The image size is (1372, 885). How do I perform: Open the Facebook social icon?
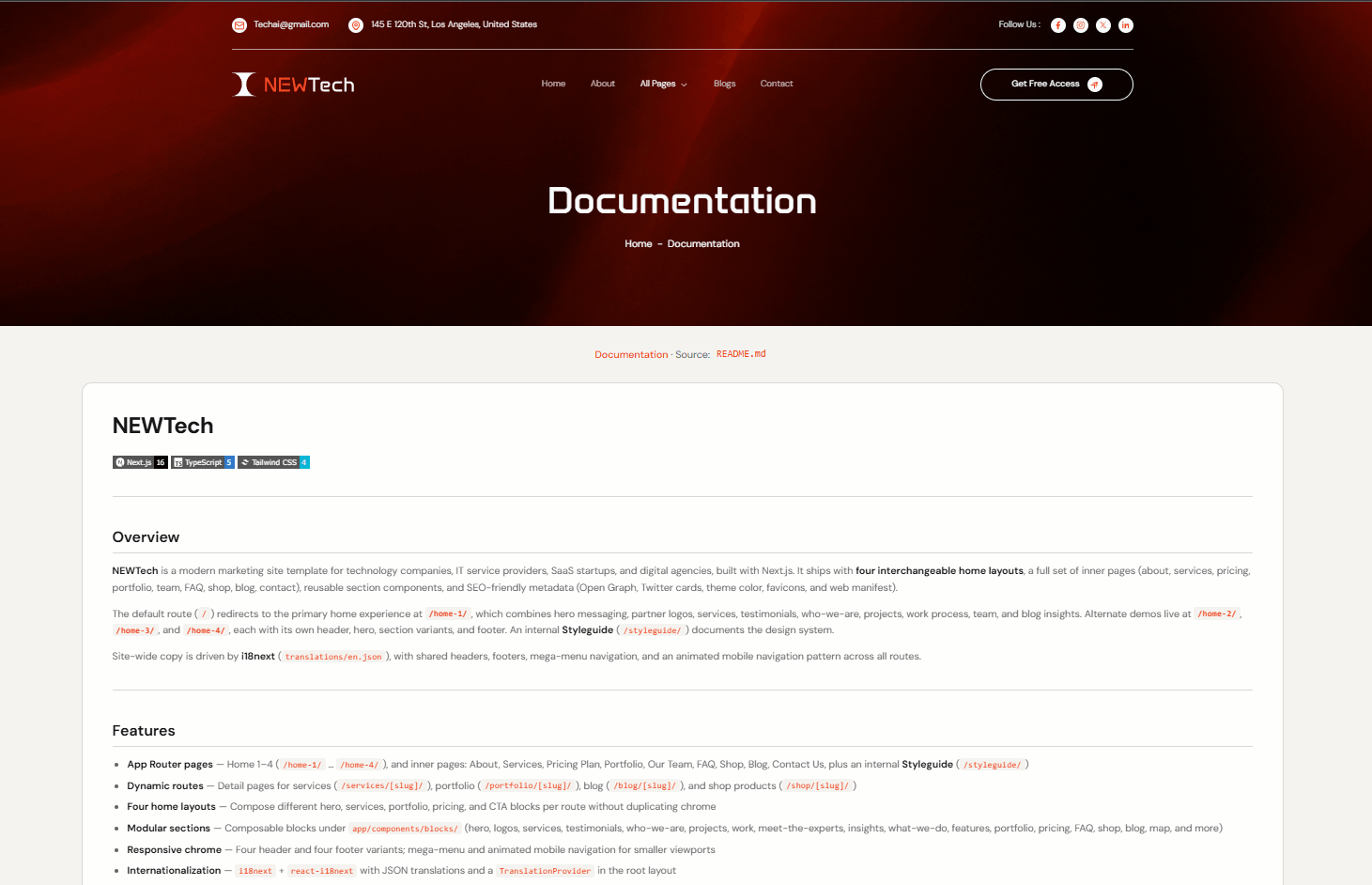[x=1058, y=25]
